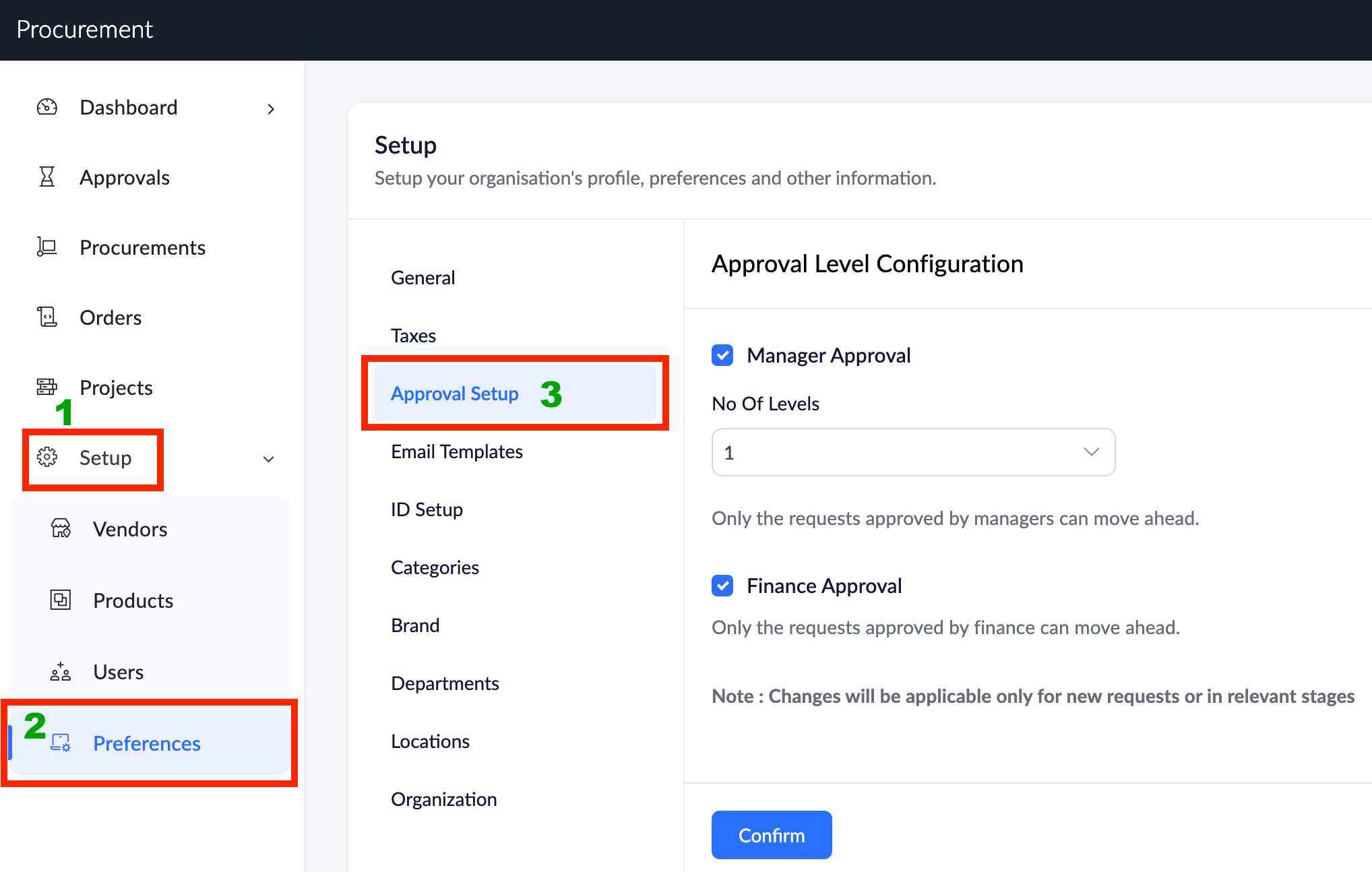Click the Projects icon in sidebar
The width and height of the screenshot is (1372, 872).
click(46, 387)
